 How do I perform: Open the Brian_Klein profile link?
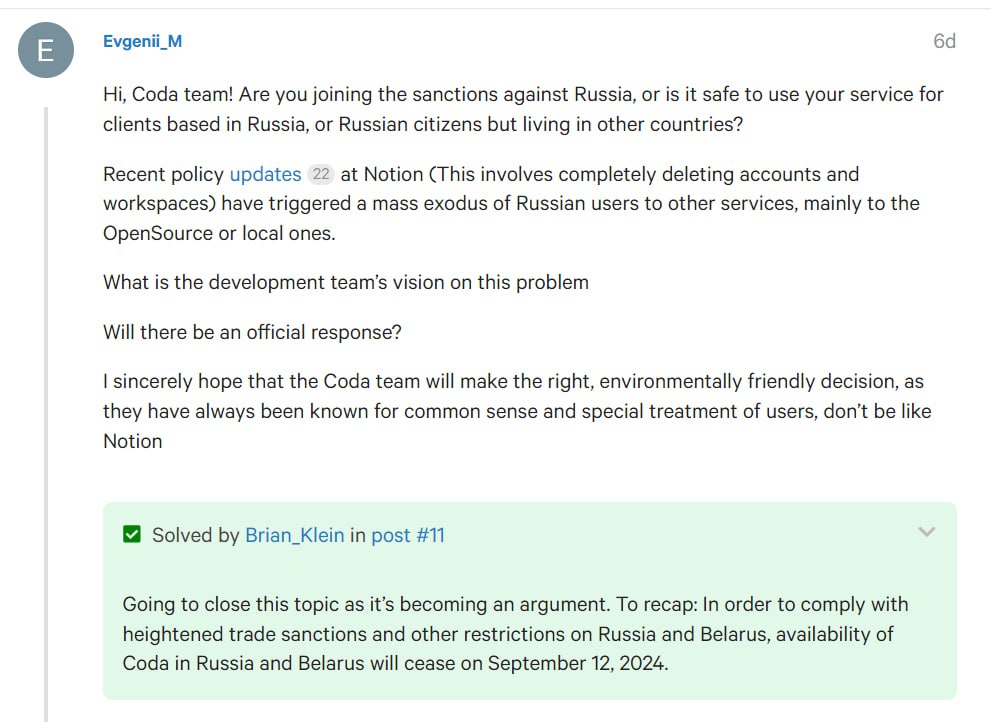coord(294,535)
